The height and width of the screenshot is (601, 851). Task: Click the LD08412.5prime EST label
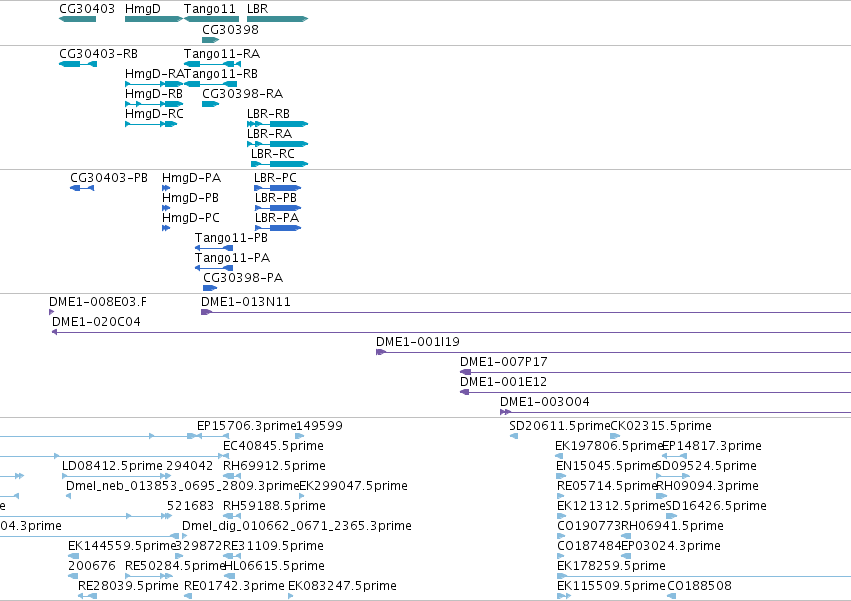click(x=112, y=466)
